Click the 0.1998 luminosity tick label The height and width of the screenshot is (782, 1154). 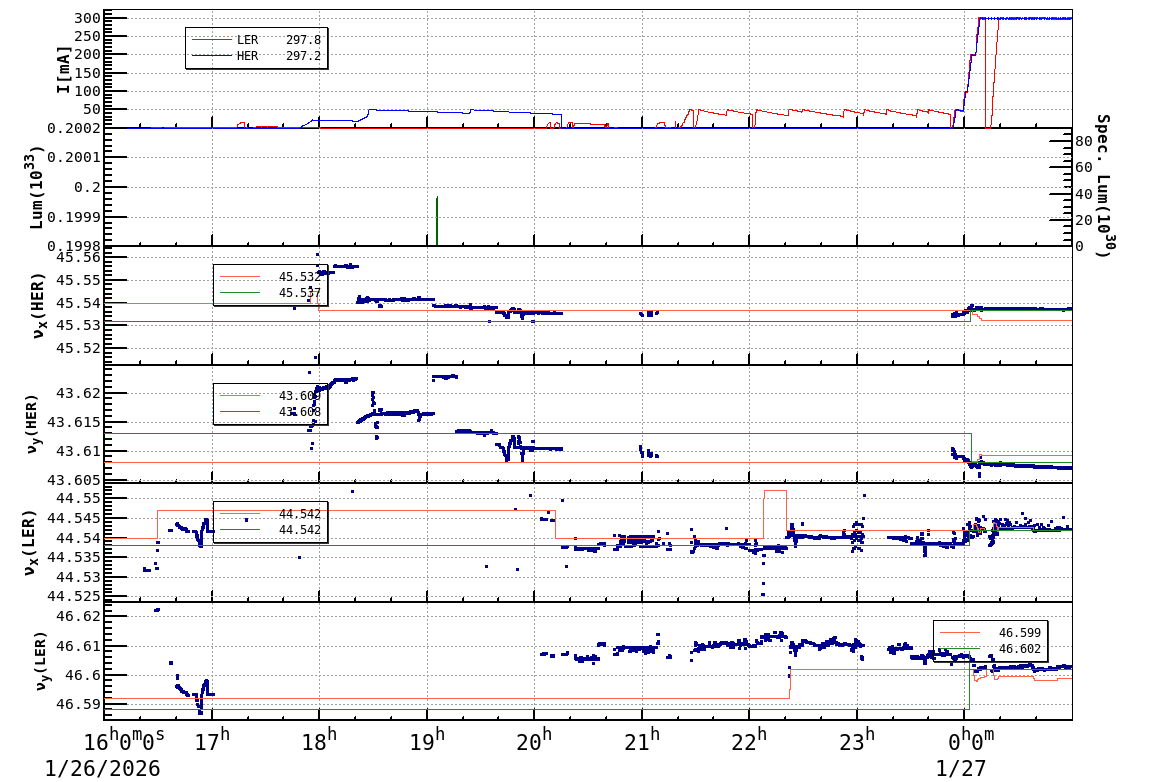coord(74,246)
